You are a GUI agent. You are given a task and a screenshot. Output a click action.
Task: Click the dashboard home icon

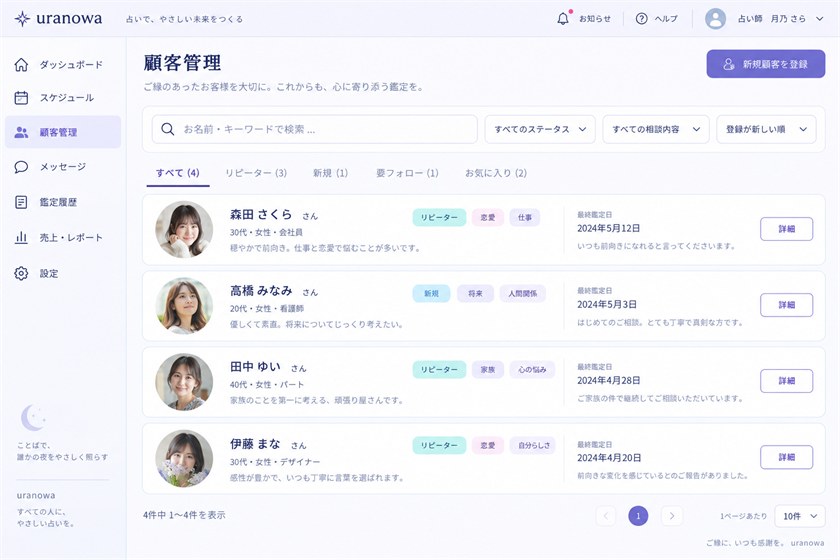click(x=21, y=64)
